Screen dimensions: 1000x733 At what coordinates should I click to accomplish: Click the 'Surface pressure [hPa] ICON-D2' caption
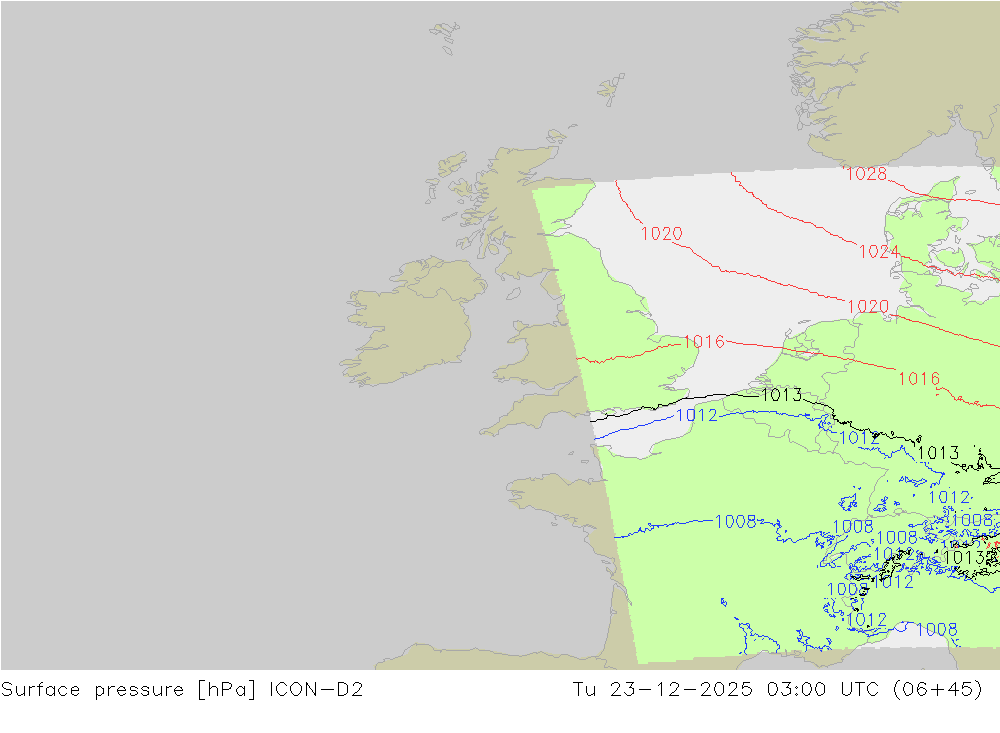(182, 690)
